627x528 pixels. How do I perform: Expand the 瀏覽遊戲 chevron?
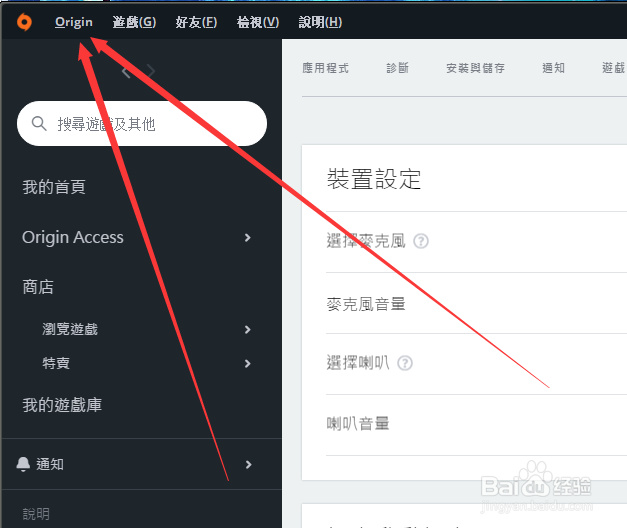(x=248, y=330)
